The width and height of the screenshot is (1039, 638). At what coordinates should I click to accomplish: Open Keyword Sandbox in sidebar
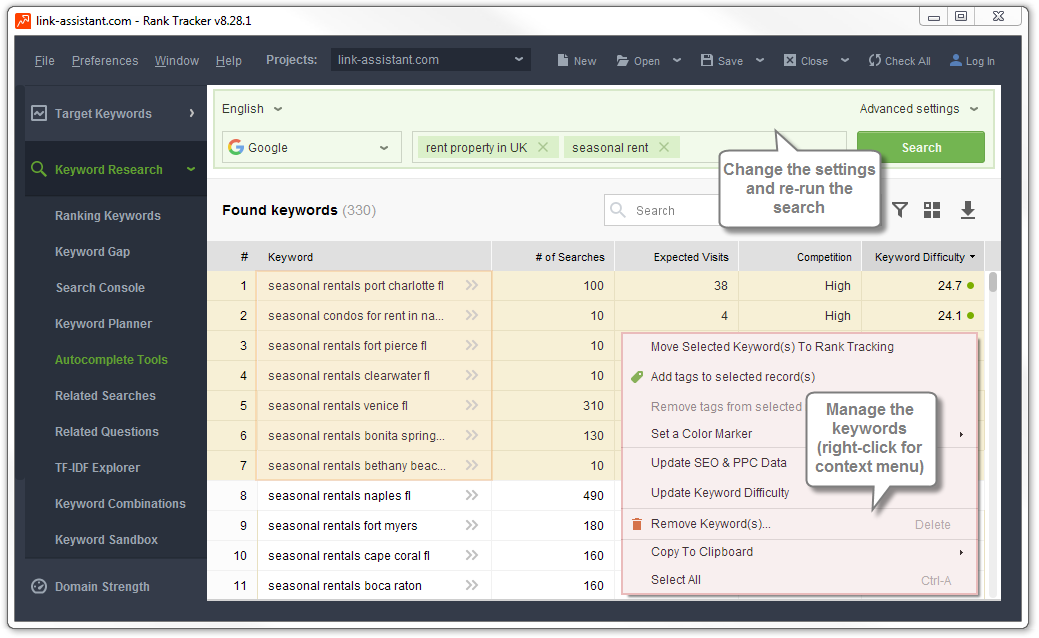[x=106, y=539]
